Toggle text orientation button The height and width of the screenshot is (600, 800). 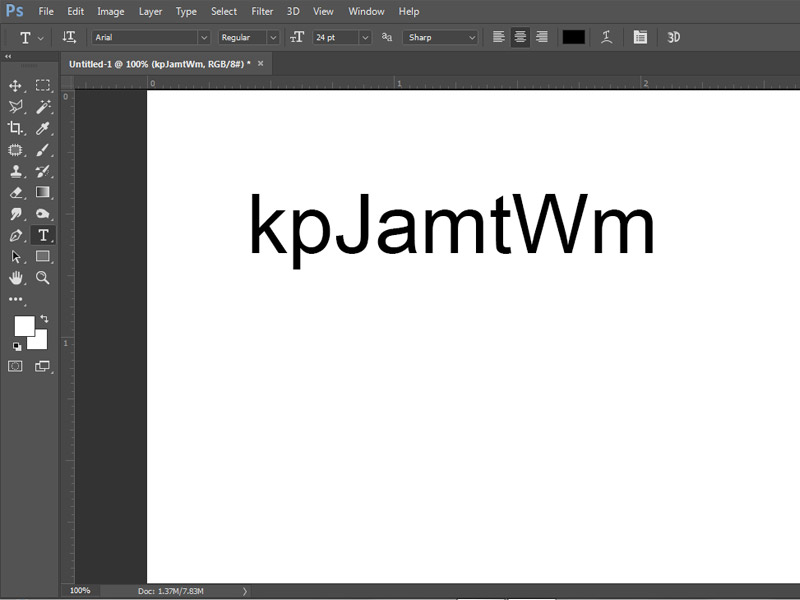pyautogui.click(x=69, y=37)
